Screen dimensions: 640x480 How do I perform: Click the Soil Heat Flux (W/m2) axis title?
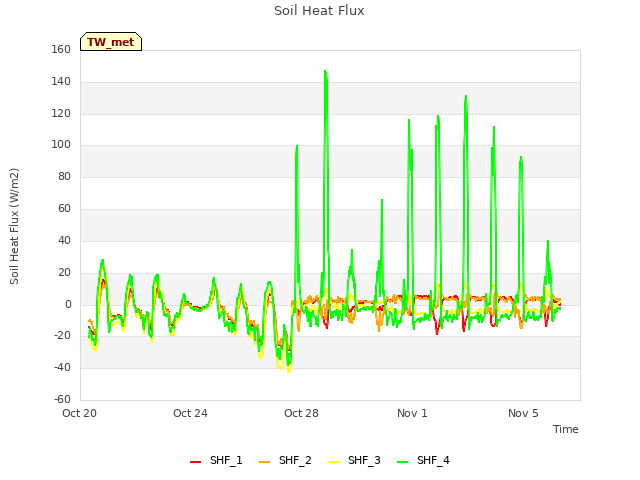tap(14, 226)
